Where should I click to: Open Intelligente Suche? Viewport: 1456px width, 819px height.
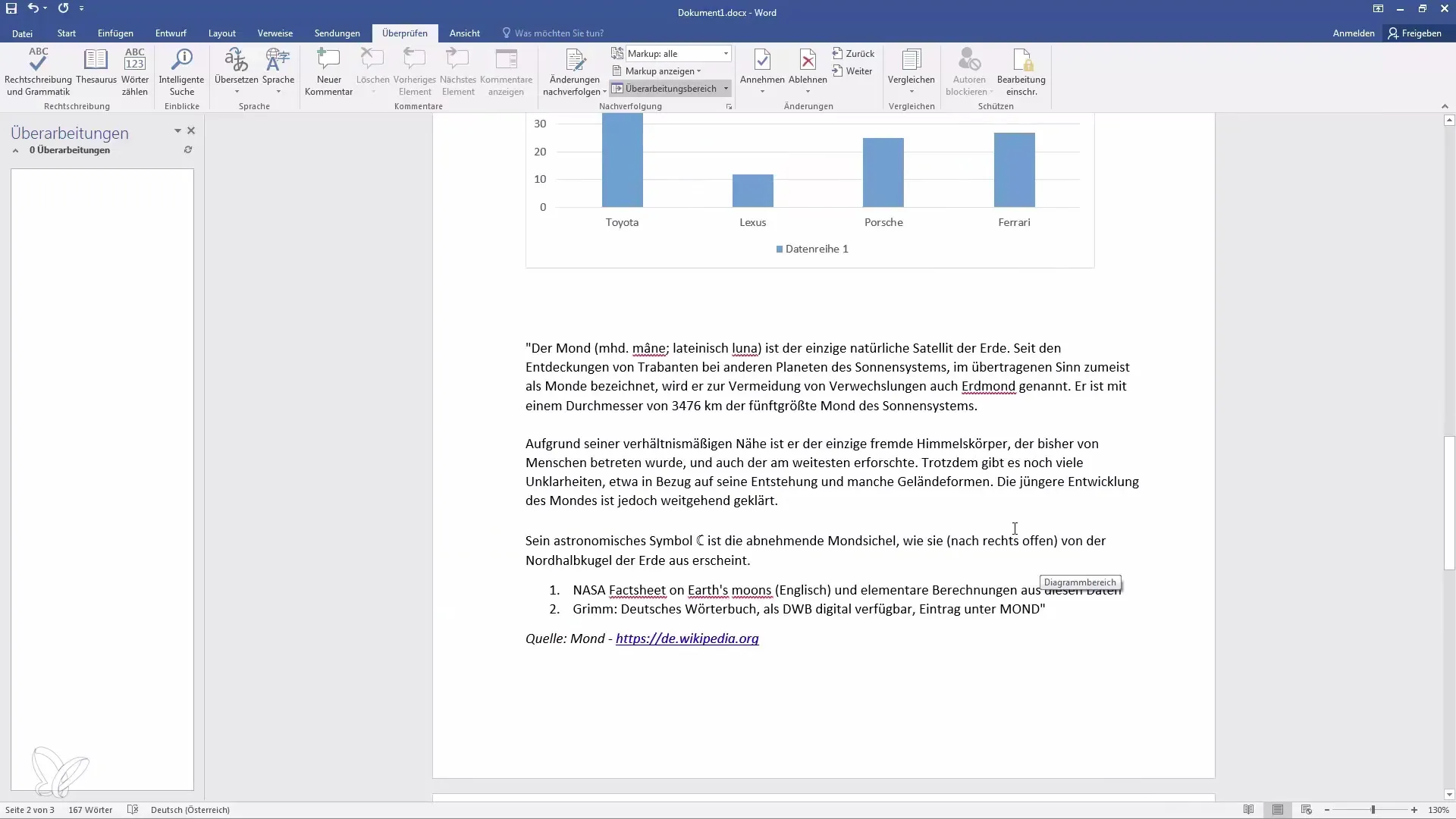coord(181,72)
